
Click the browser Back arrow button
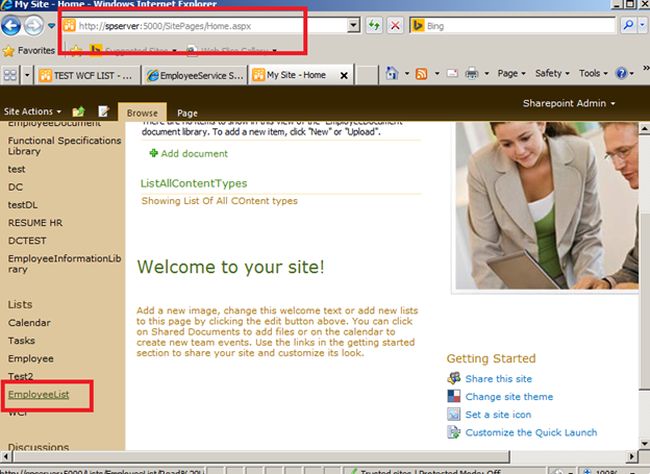pyautogui.click(x=11, y=26)
